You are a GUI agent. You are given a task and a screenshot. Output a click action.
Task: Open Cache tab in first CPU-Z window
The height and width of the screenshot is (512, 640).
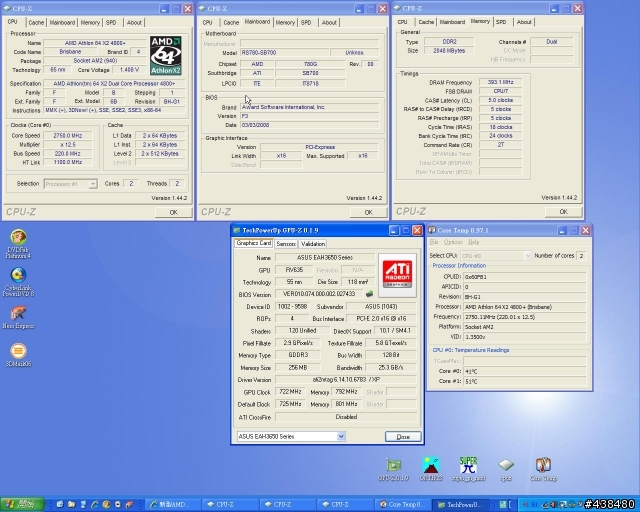(36, 22)
